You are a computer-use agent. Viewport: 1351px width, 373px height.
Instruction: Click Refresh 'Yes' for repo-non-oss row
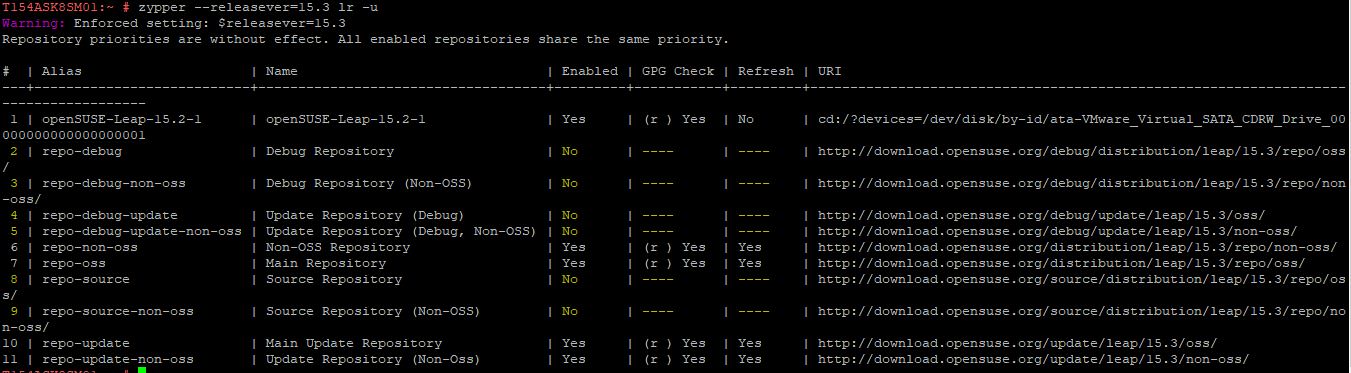point(749,247)
